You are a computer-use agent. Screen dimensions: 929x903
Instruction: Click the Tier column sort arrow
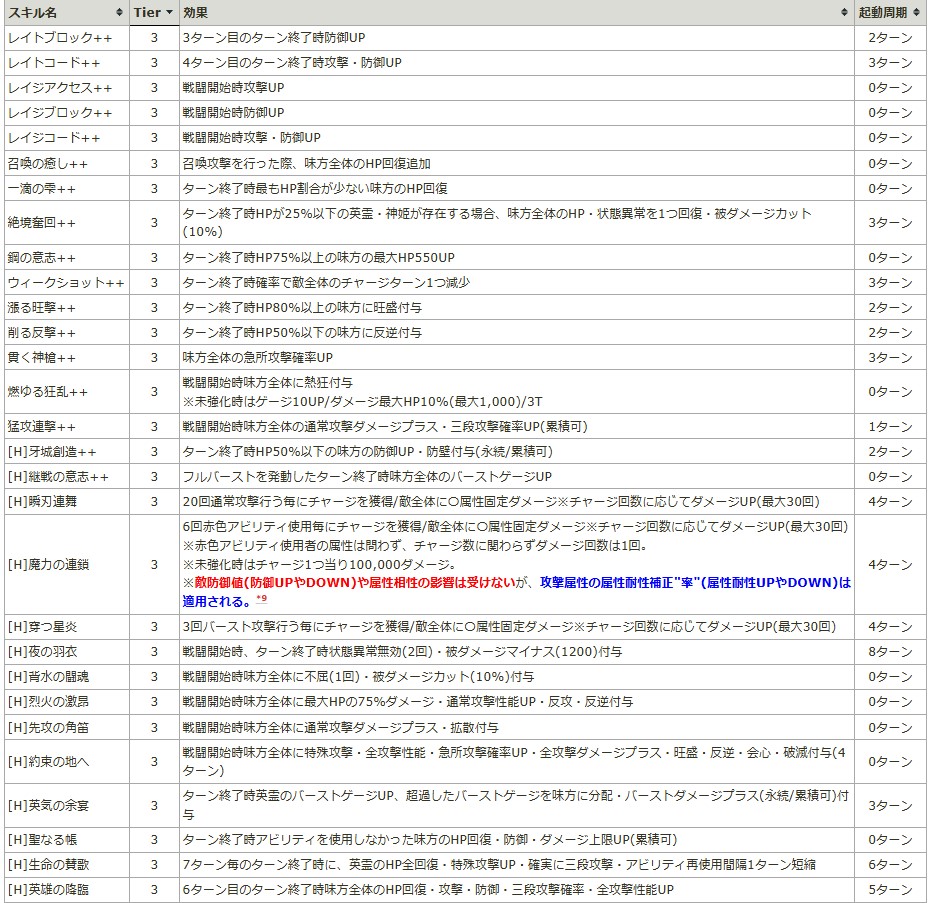coord(170,12)
